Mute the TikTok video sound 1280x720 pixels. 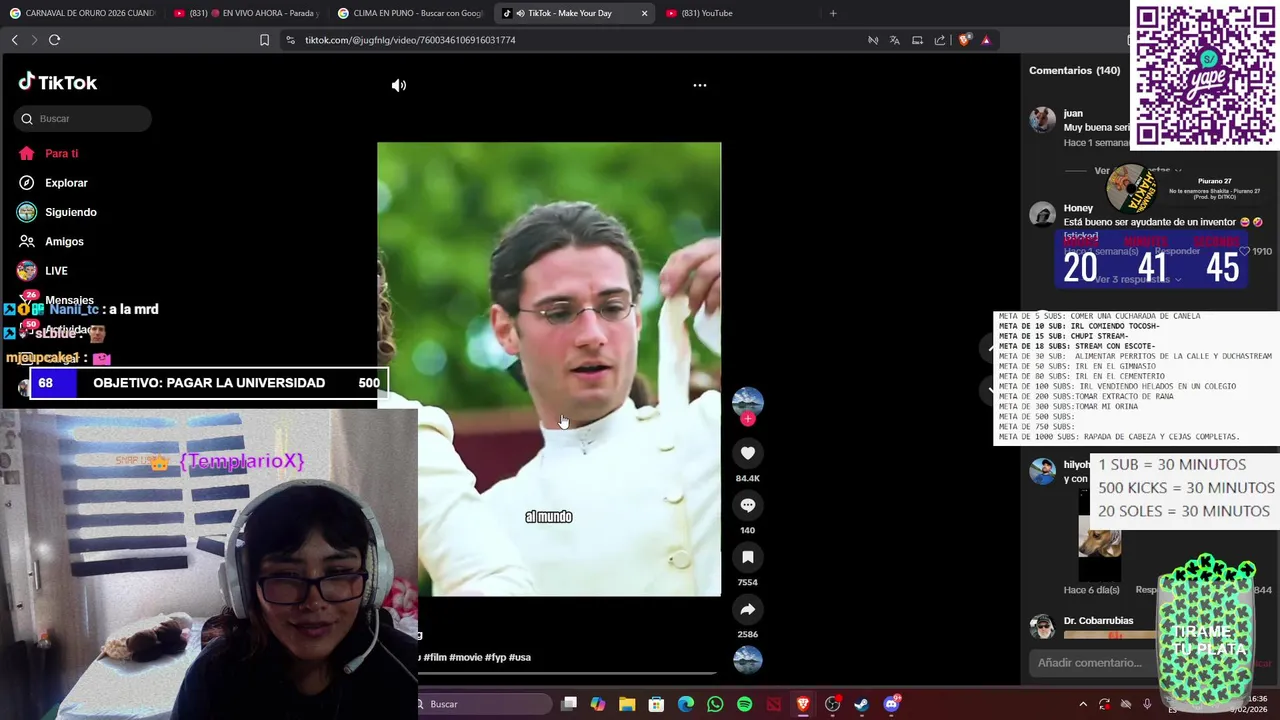coord(399,86)
